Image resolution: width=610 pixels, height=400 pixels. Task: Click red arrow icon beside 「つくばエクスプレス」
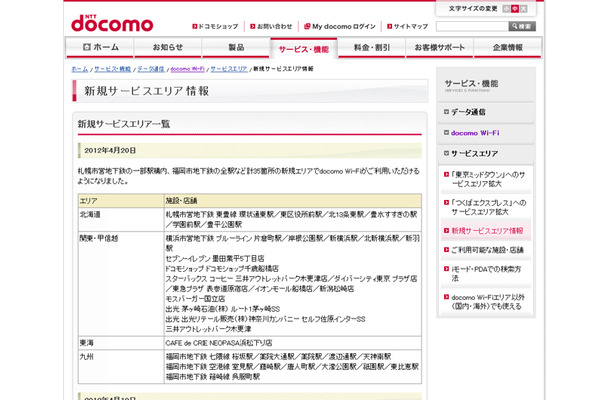[447, 202]
